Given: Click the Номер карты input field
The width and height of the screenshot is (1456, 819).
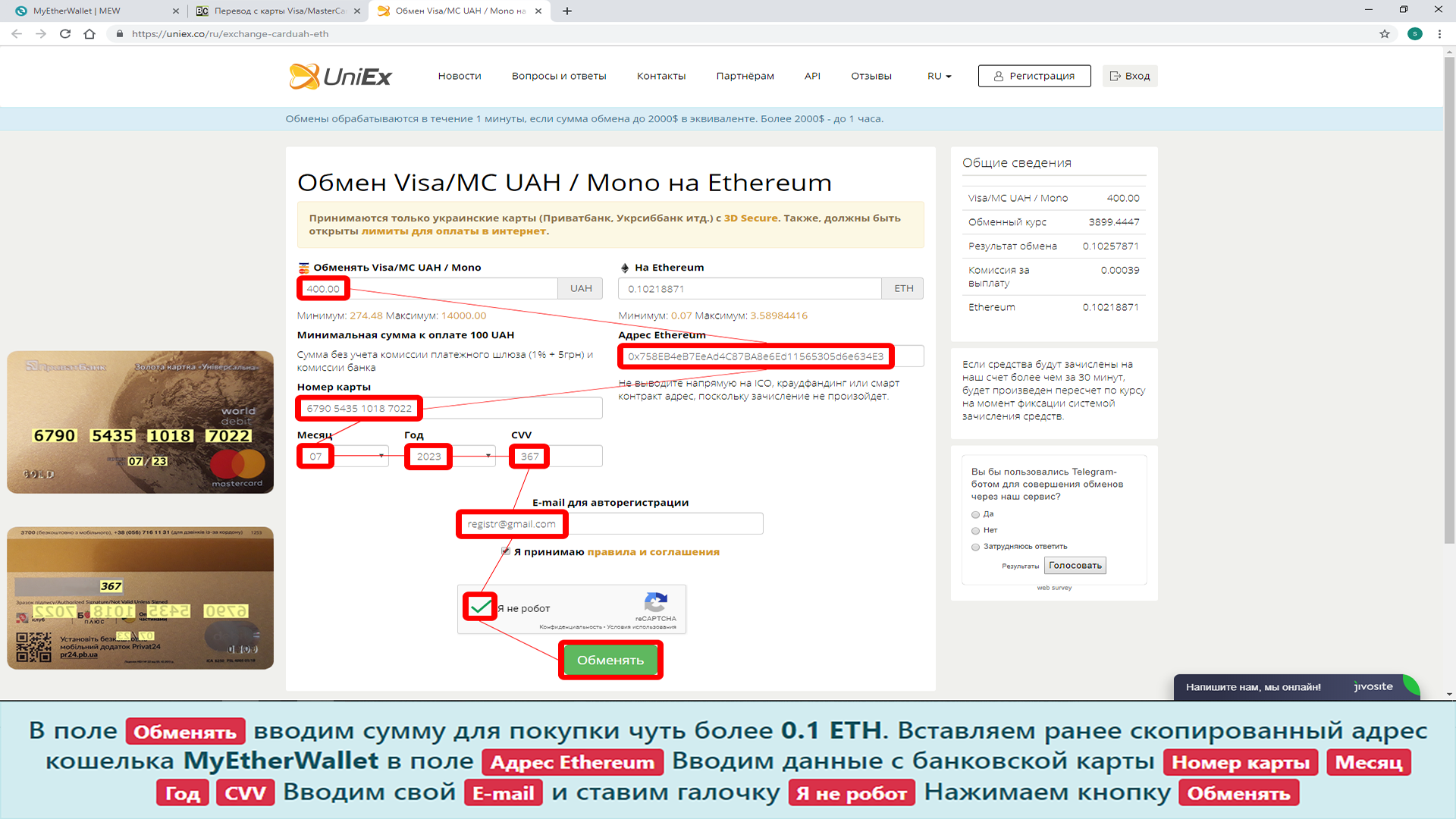Looking at the screenshot, I should pyautogui.click(x=450, y=408).
